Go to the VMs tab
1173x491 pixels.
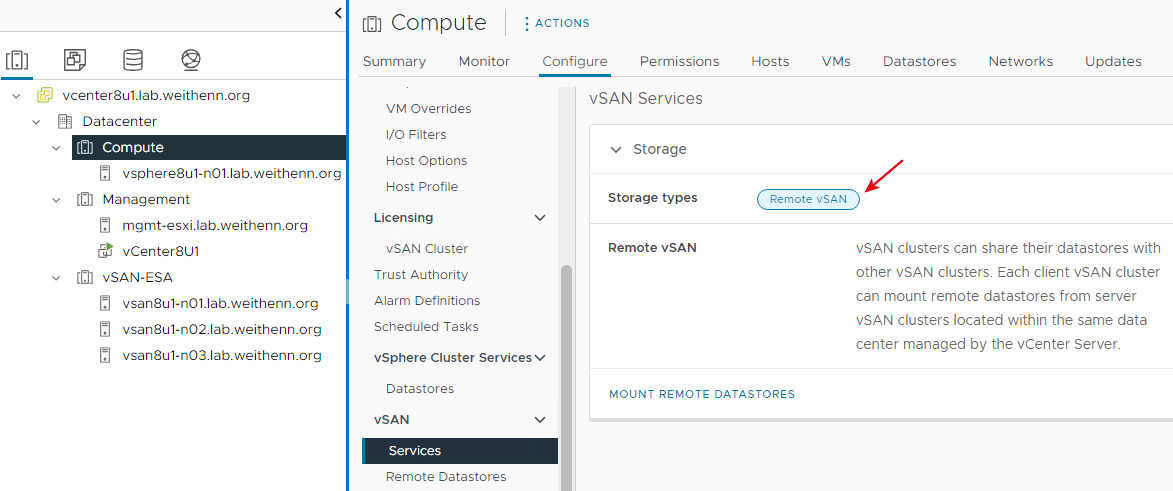[x=836, y=61]
